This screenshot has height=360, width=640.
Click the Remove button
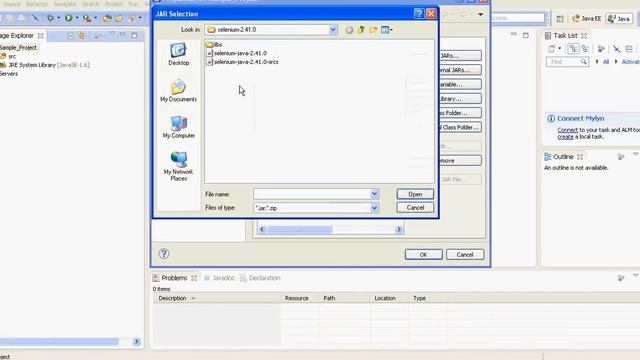pos(460,160)
